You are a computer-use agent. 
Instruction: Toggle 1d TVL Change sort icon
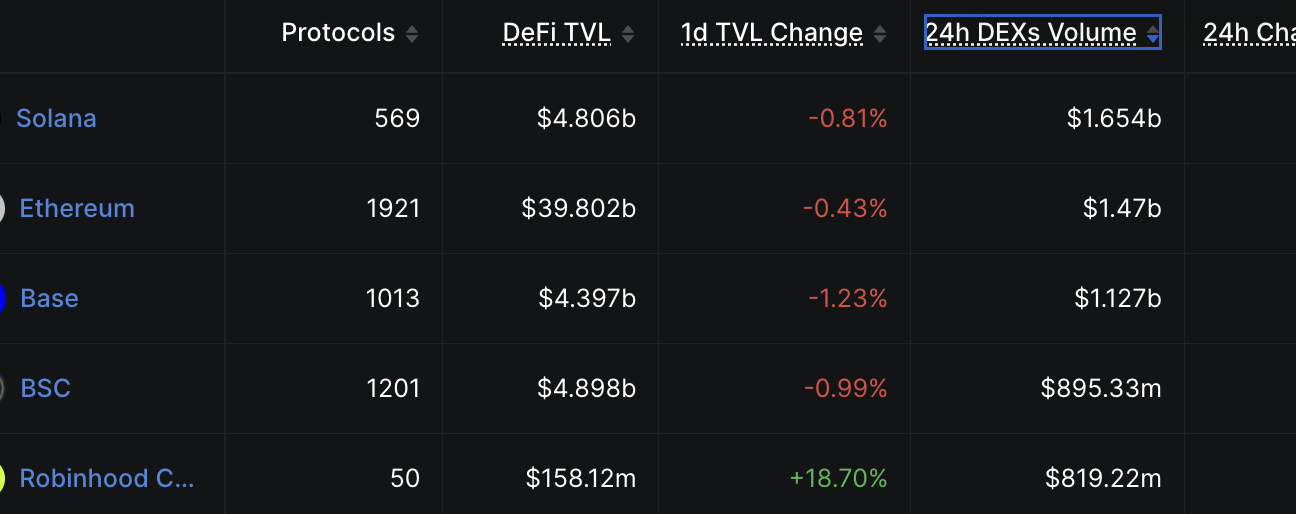pyautogui.click(x=879, y=34)
